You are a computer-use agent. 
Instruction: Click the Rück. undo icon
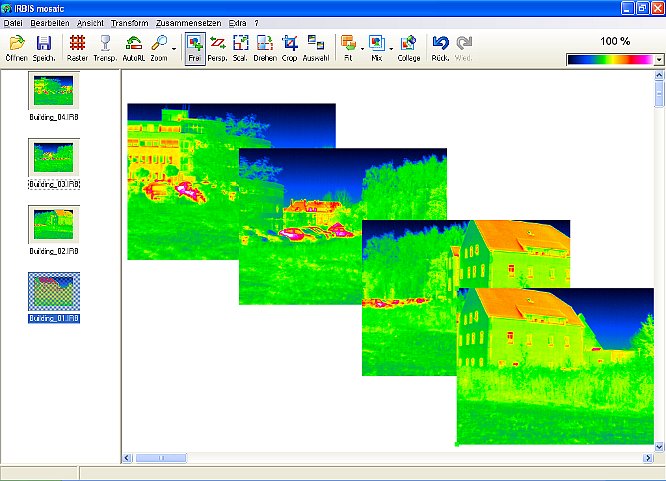pos(440,43)
